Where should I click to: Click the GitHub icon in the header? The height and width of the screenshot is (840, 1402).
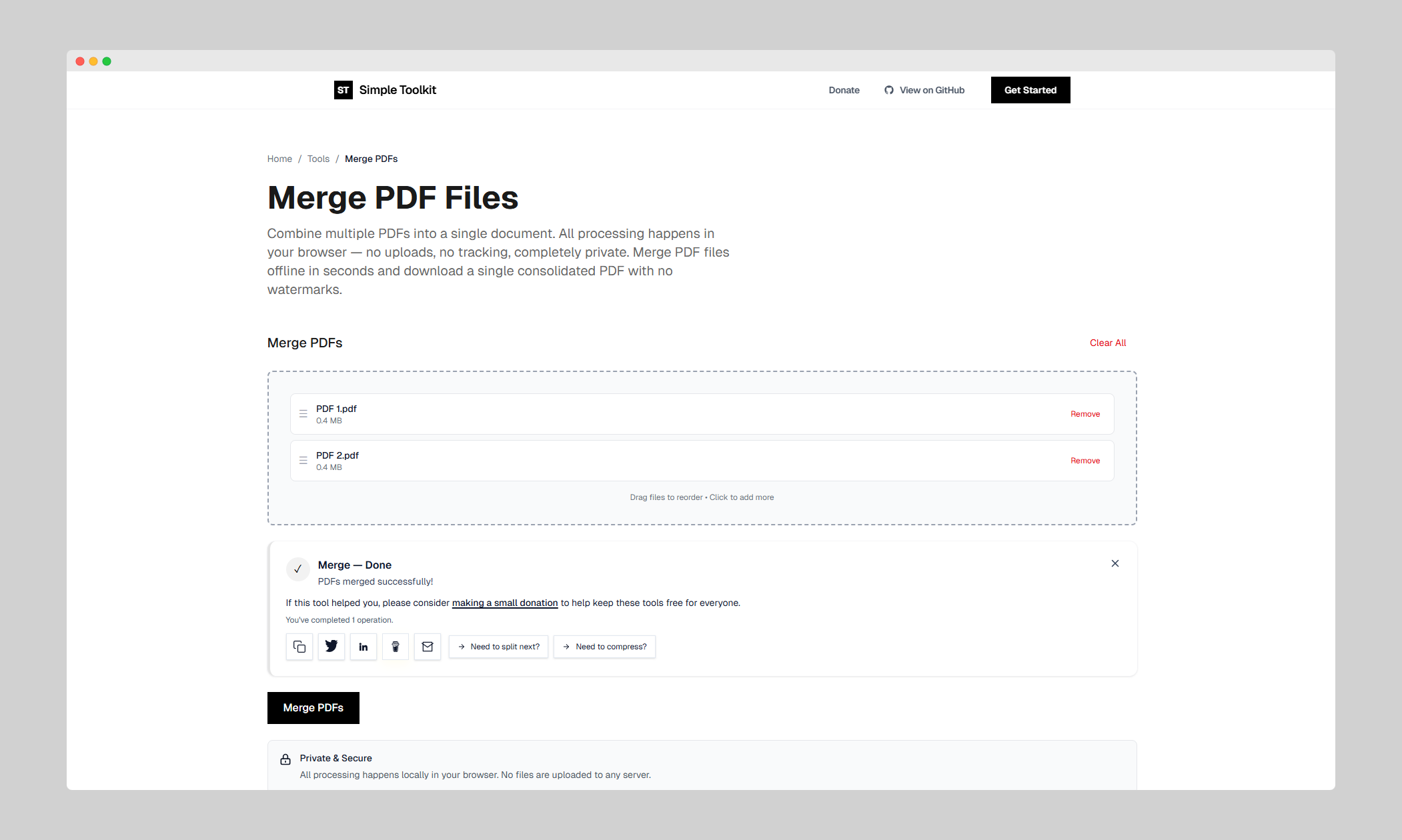888,89
